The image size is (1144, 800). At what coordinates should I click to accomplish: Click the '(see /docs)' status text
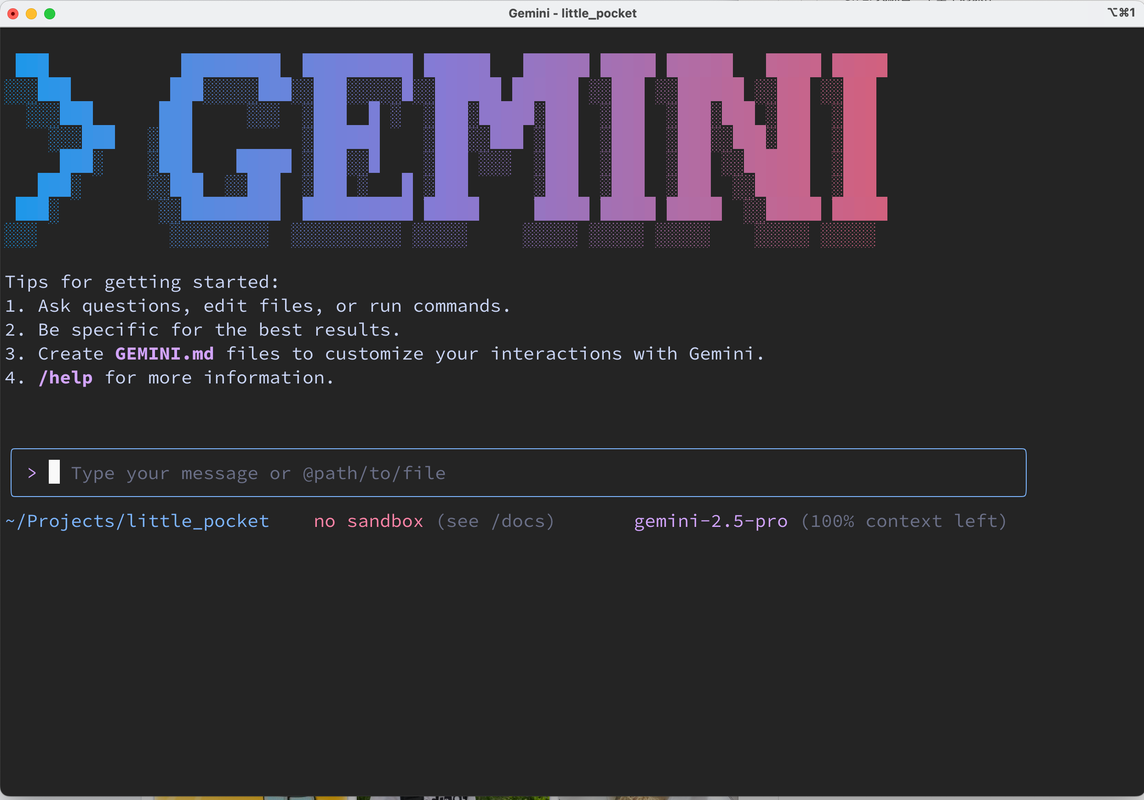pyautogui.click(x=495, y=521)
